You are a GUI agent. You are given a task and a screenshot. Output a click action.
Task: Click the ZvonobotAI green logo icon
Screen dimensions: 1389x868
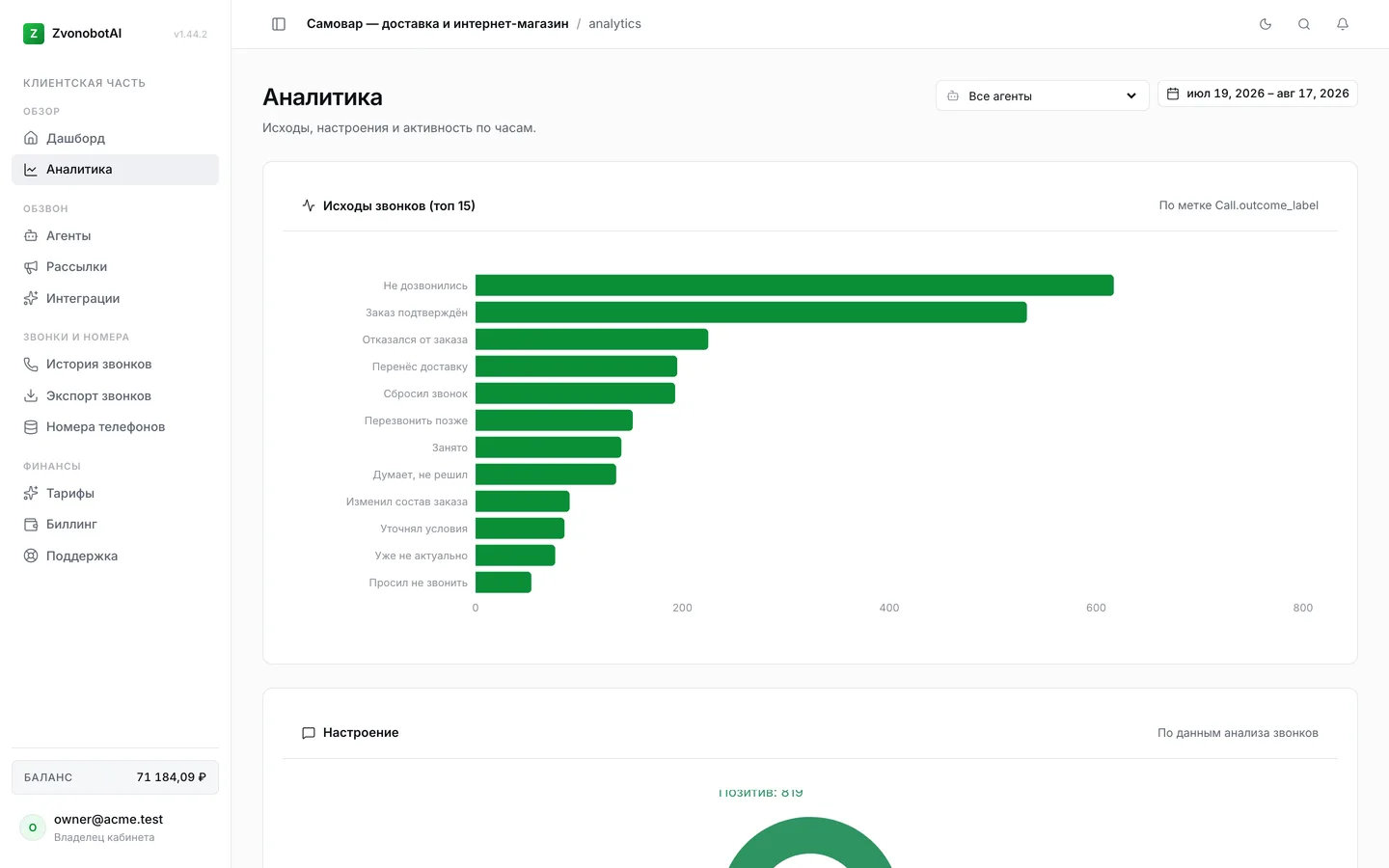click(x=34, y=34)
